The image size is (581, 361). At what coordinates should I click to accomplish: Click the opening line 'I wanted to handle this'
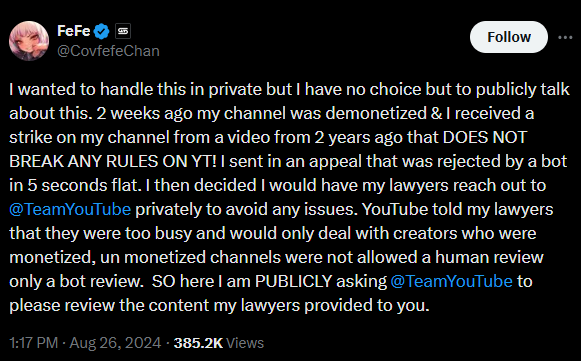pos(81,89)
